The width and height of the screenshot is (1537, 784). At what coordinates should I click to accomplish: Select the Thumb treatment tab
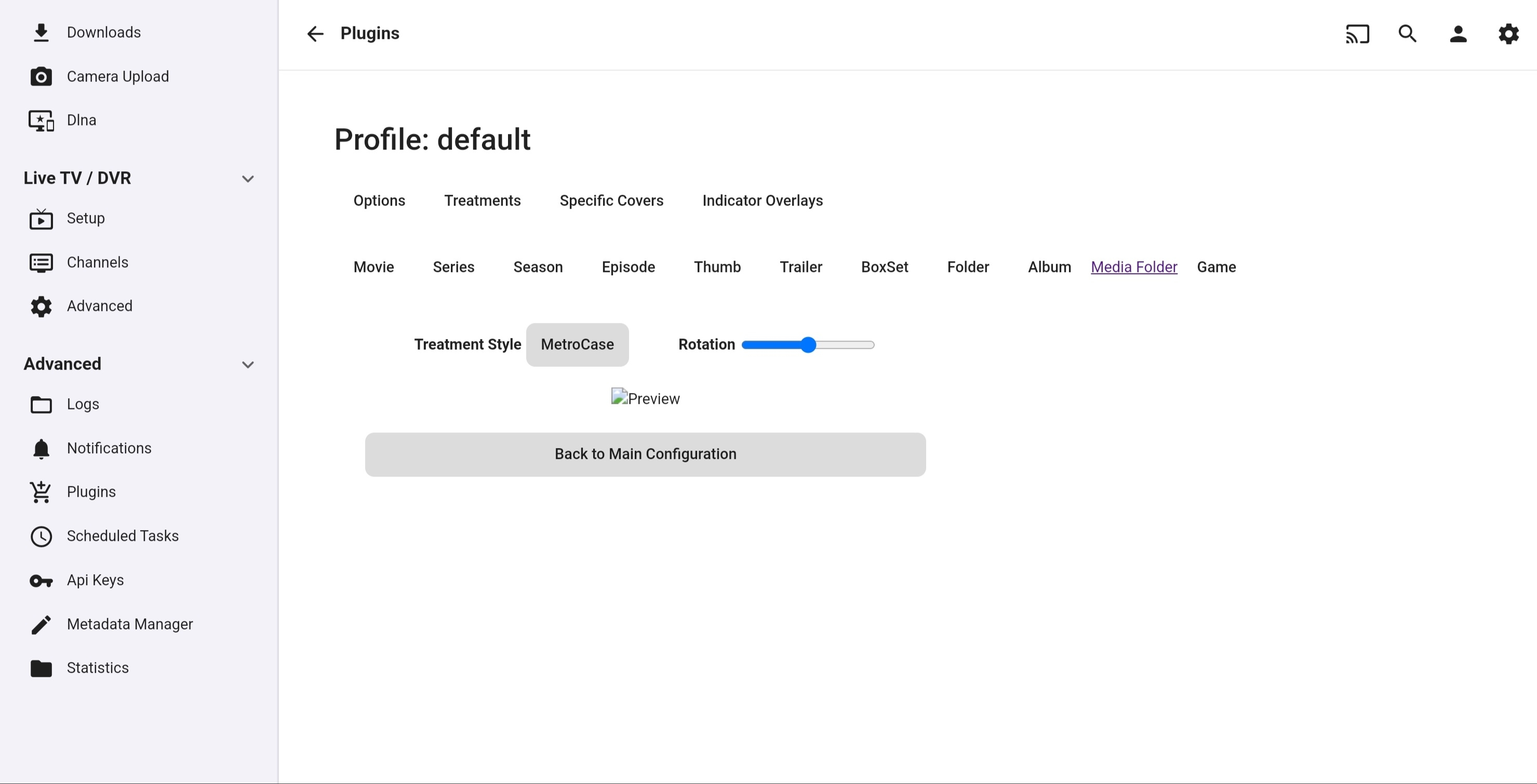[717, 267]
